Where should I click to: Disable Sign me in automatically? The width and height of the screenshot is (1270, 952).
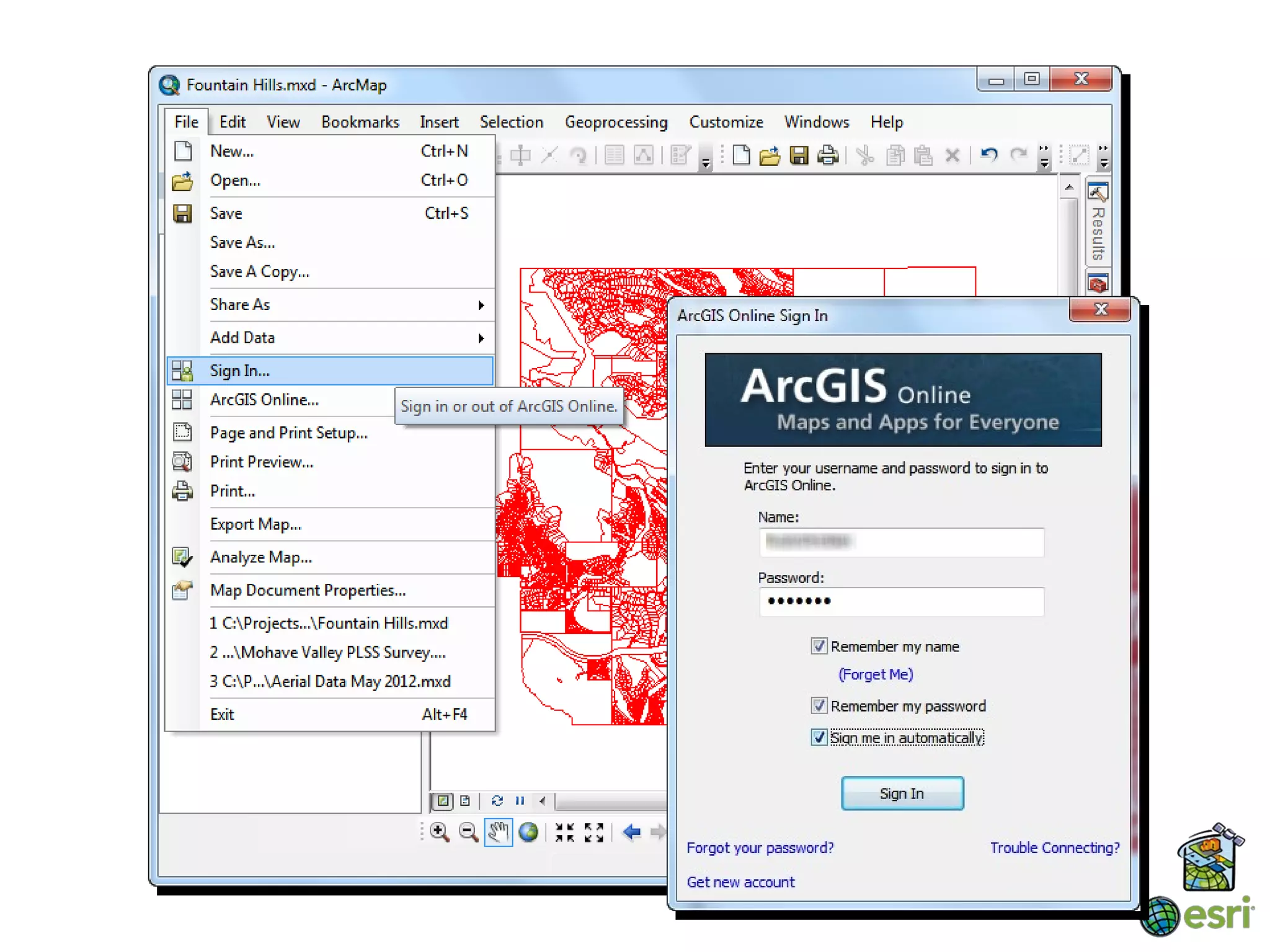coord(819,738)
